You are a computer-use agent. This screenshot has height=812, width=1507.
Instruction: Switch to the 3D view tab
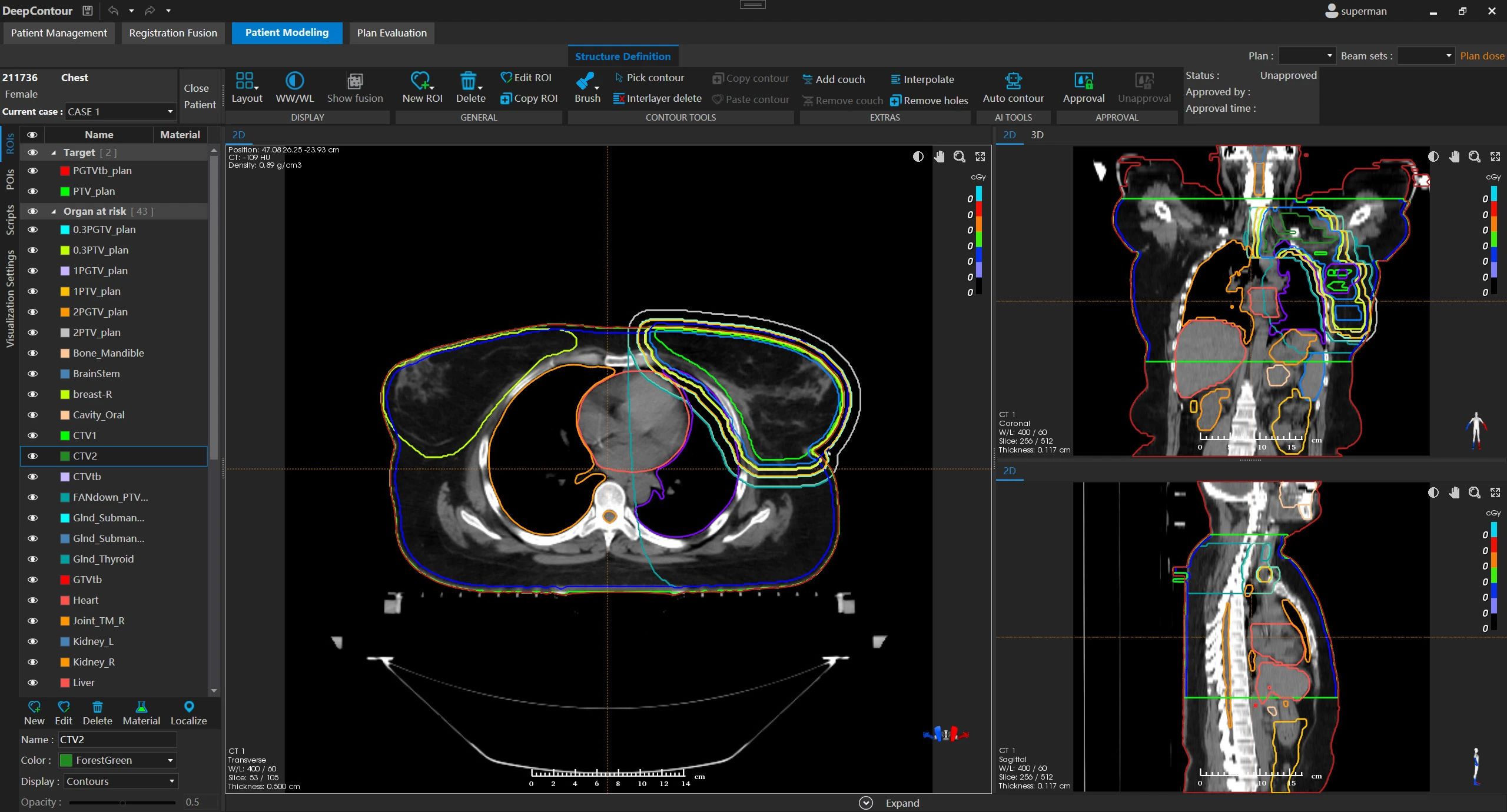(x=1037, y=135)
